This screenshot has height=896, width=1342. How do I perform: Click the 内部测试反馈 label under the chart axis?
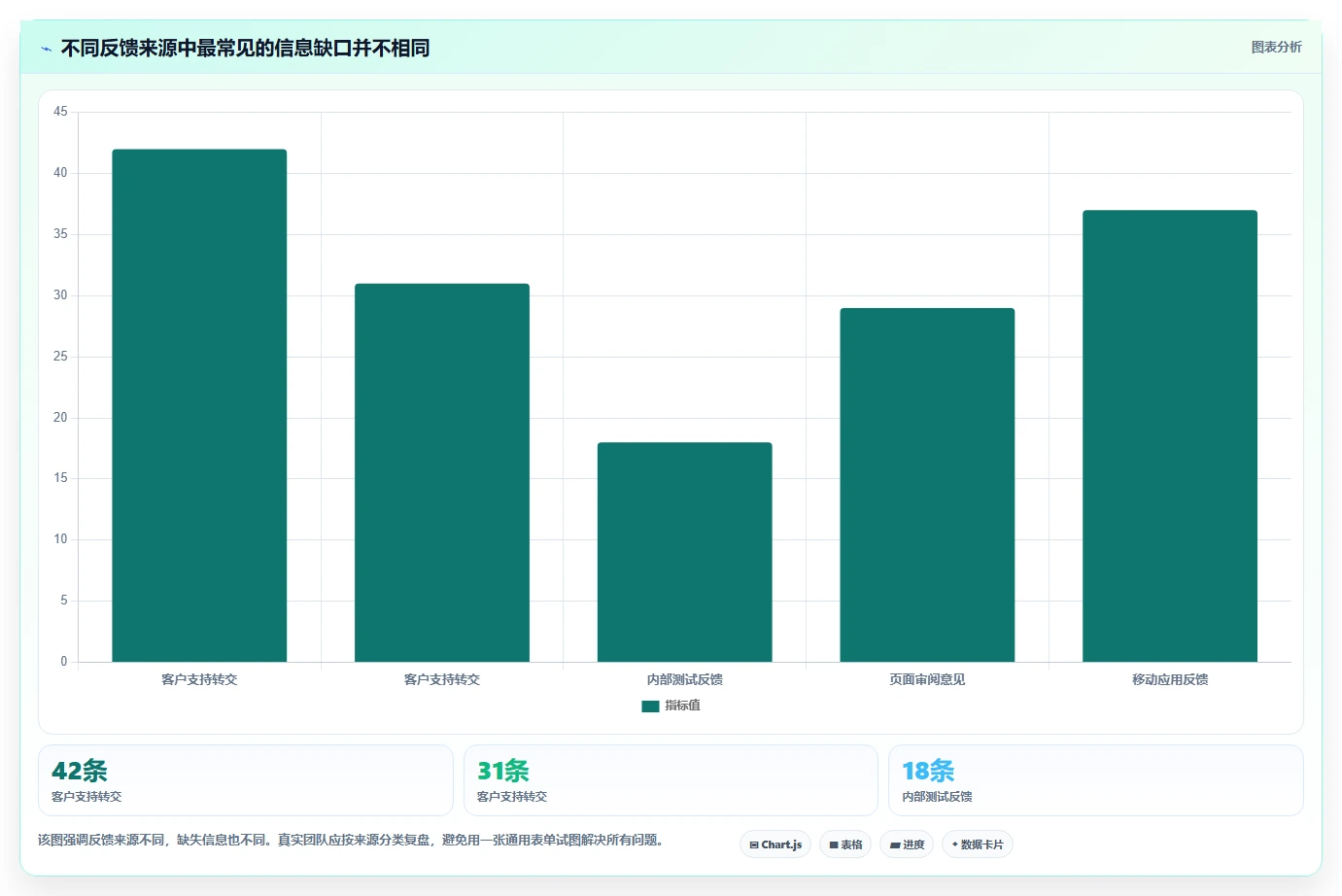685,679
